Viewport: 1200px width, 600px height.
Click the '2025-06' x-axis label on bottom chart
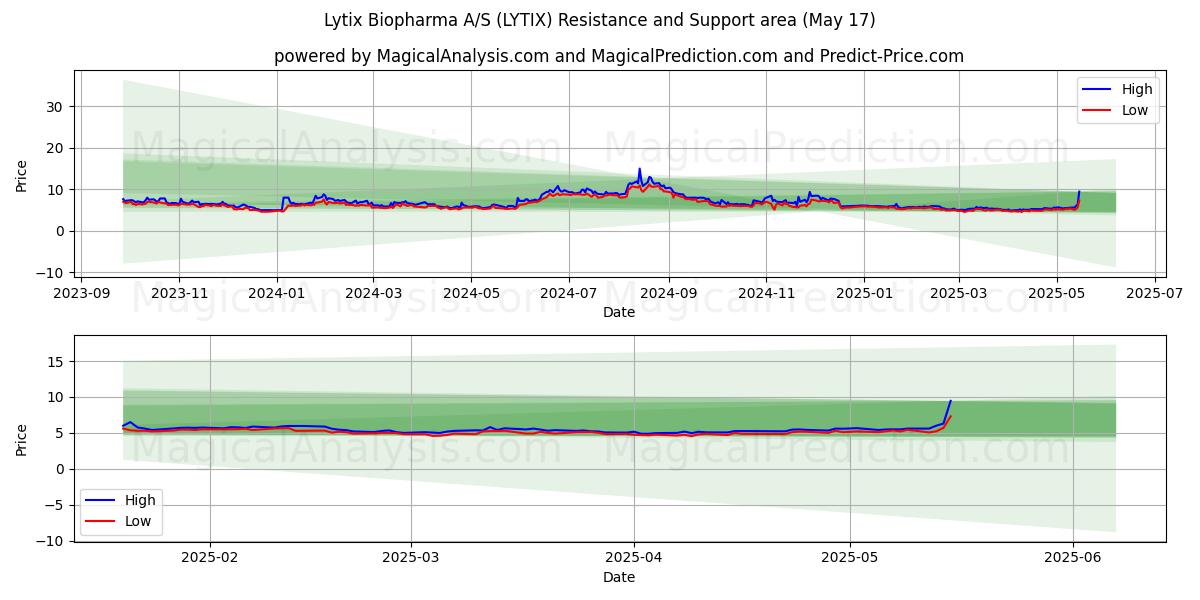(1073, 560)
